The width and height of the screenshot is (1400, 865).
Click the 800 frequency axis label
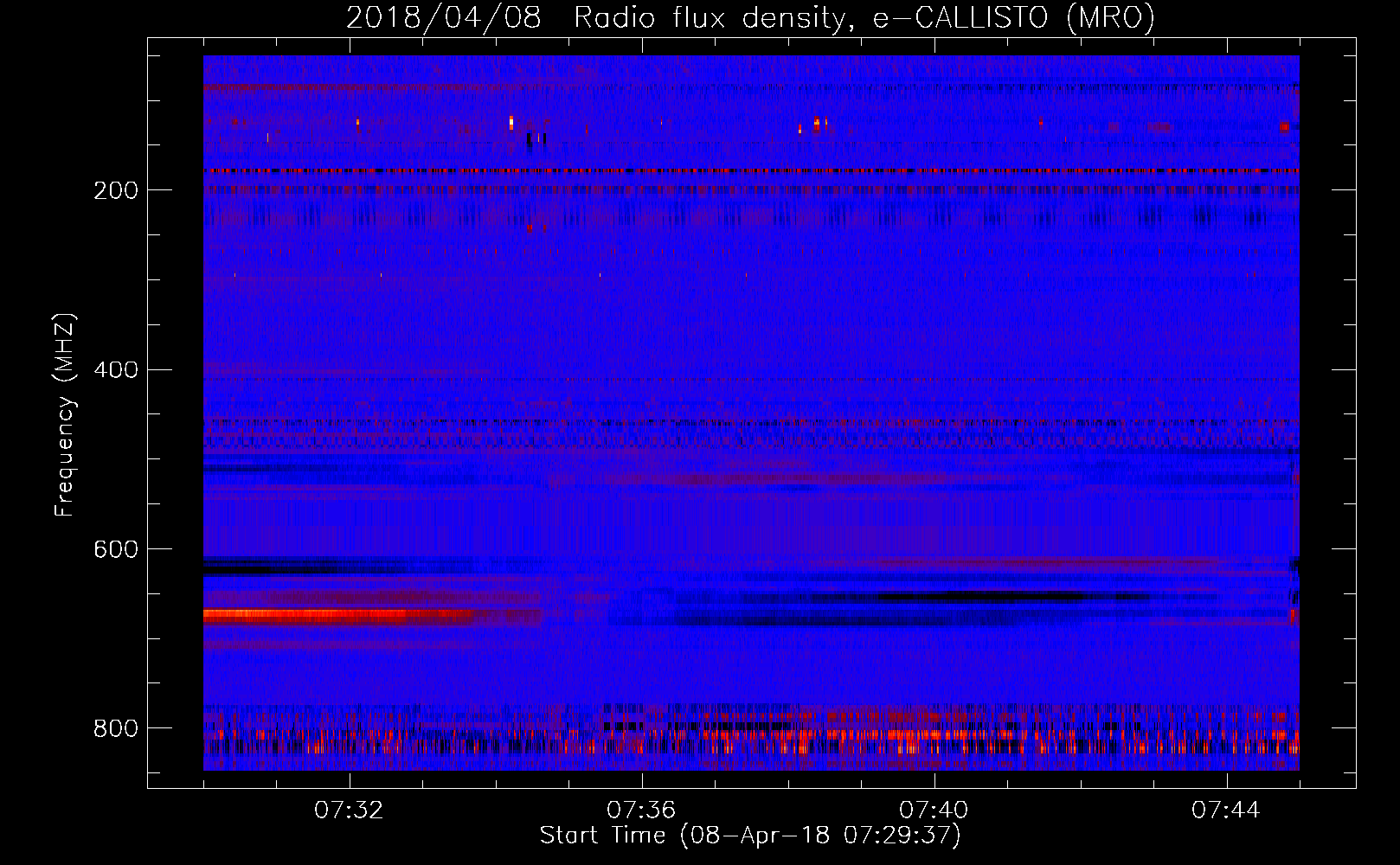[x=116, y=728]
